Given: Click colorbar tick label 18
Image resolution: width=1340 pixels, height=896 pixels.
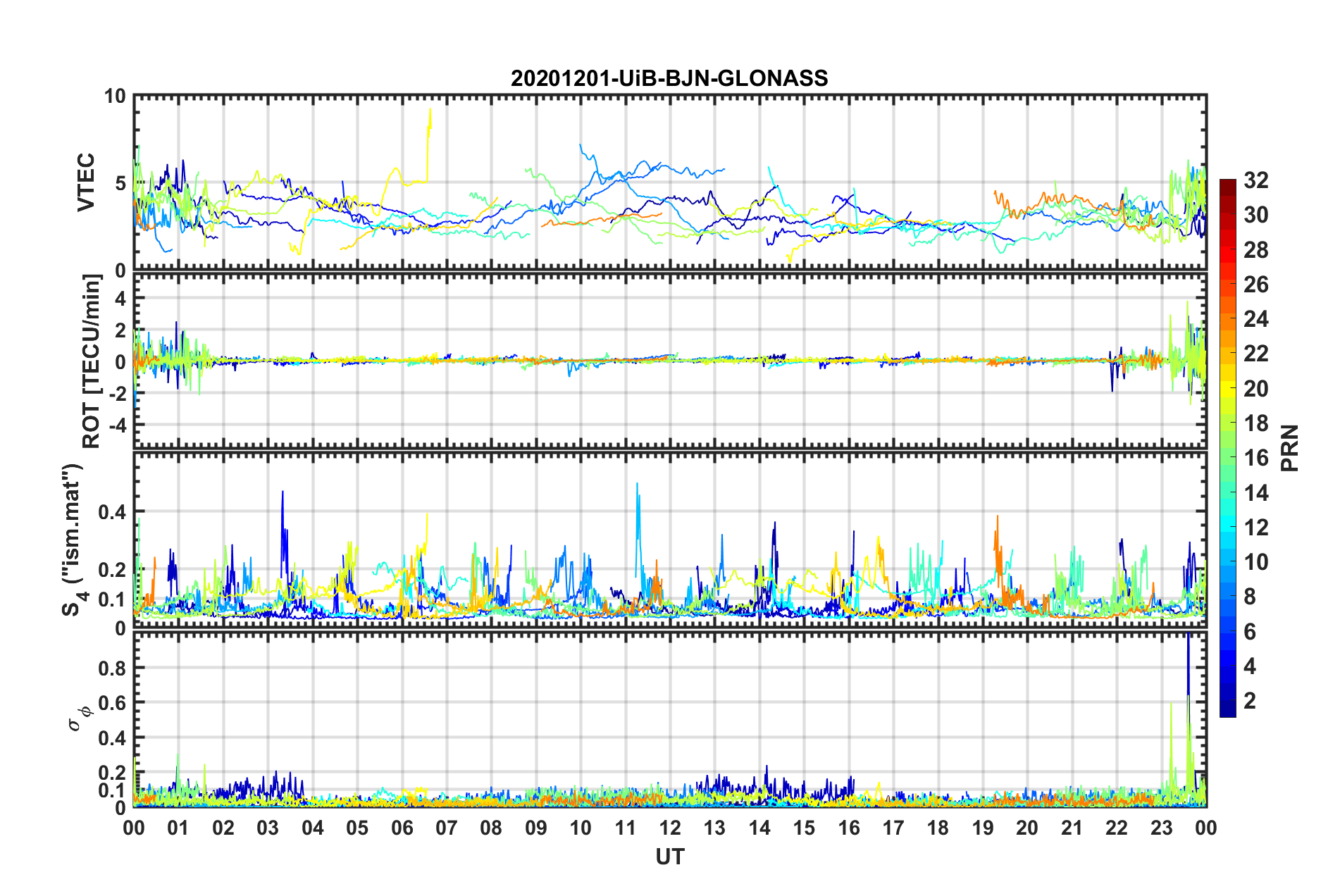Looking at the screenshot, I should click(x=1256, y=423).
